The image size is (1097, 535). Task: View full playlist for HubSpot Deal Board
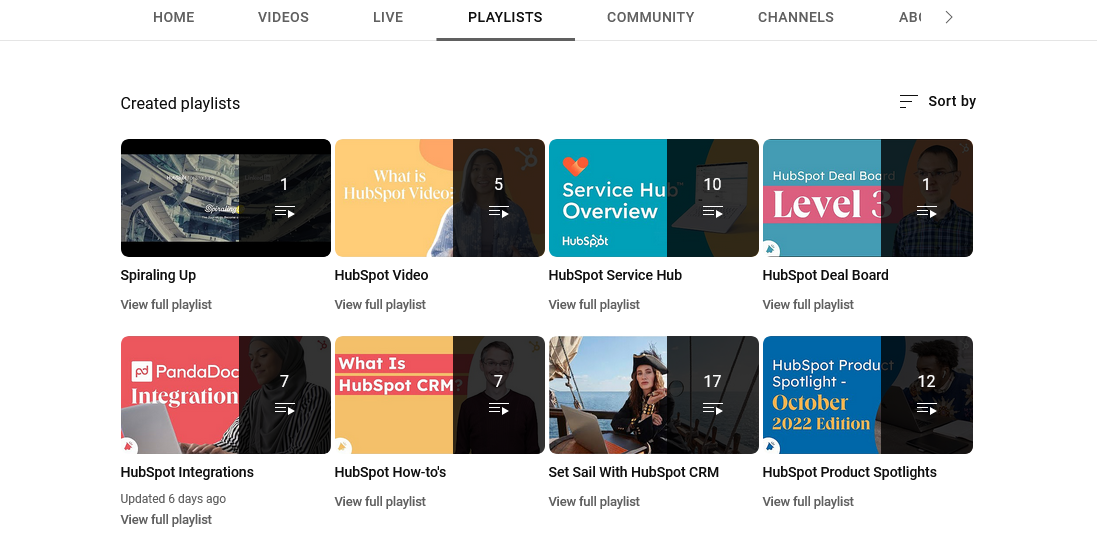808,305
